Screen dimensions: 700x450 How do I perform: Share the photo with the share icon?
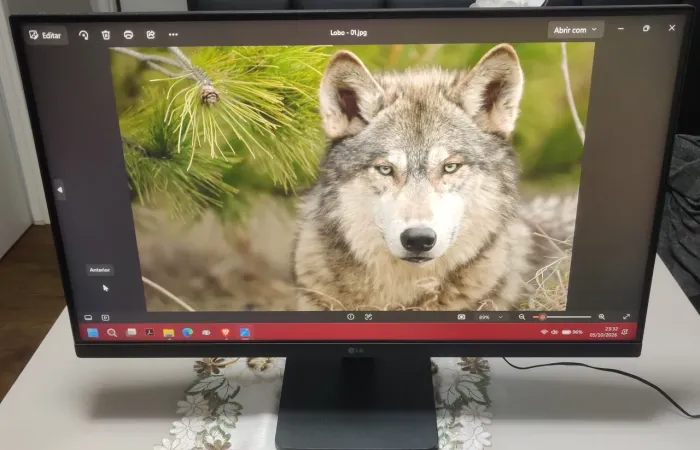[x=151, y=35]
